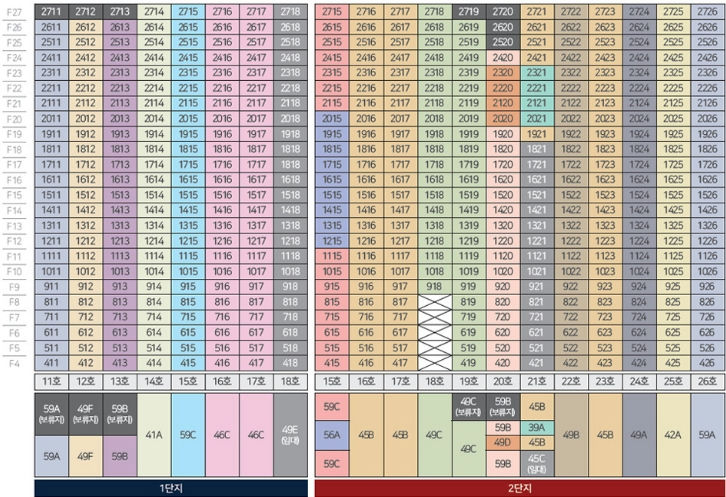Select the 49E rental type swatch
The width and height of the screenshot is (726, 497).
290,435
